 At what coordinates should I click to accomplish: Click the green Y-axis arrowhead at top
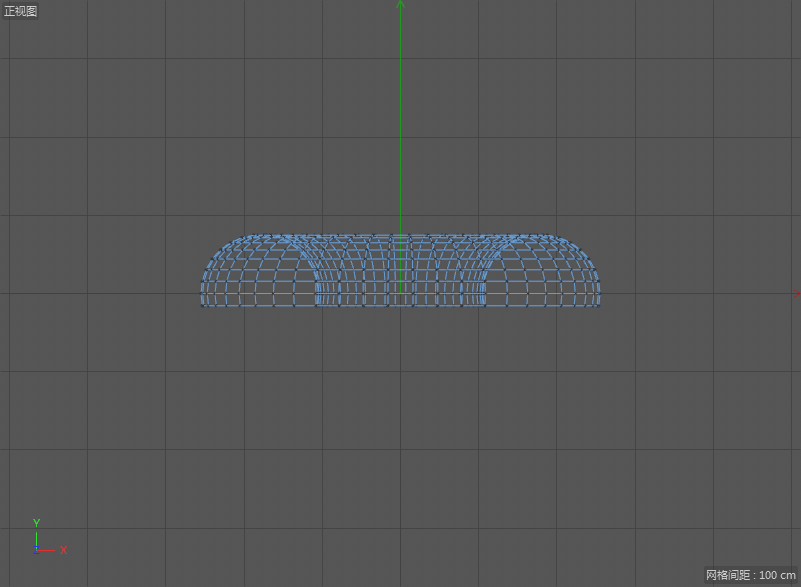tap(400, 5)
